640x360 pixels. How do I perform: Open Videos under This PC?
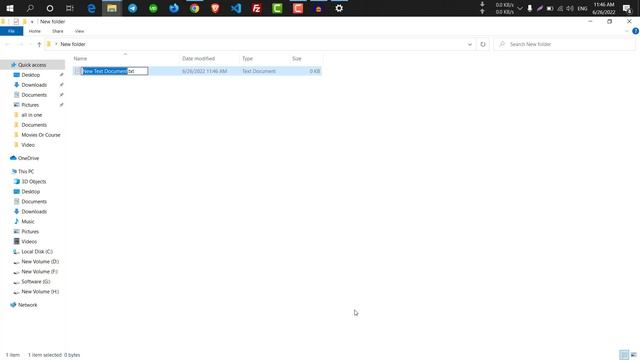(x=29, y=242)
